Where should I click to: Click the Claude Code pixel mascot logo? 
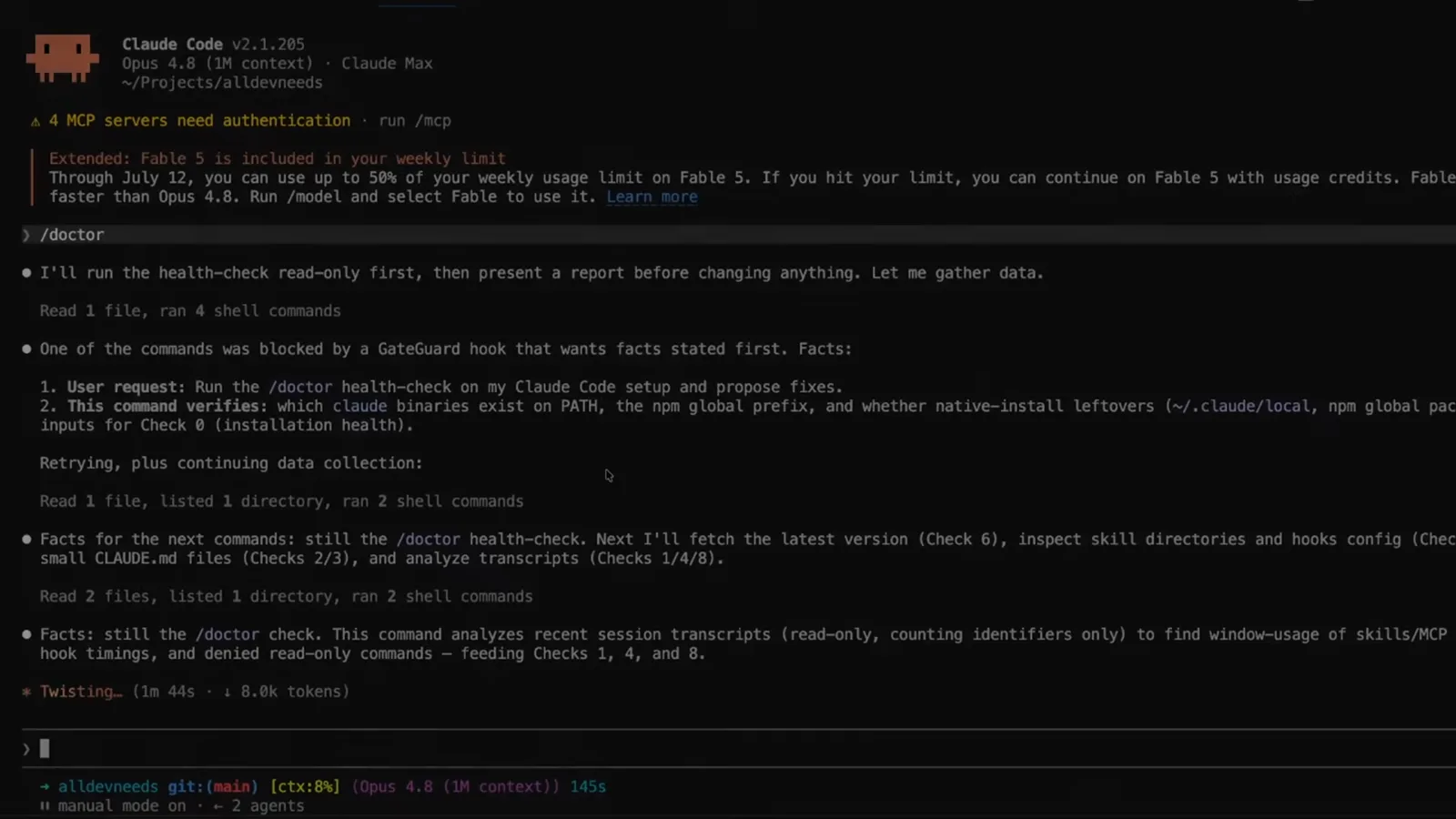[62, 59]
